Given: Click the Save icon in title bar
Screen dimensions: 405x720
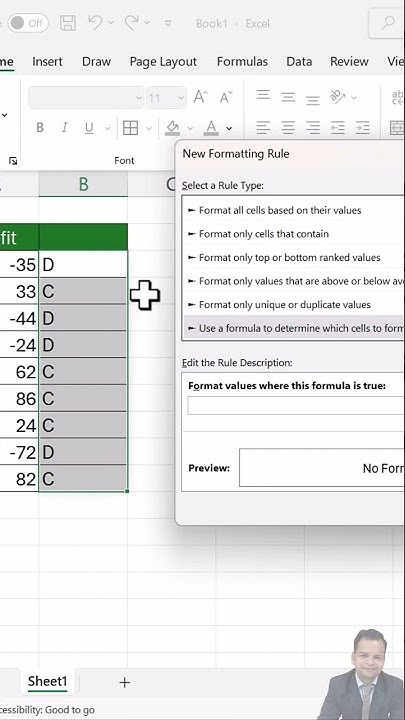Looking at the screenshot, I should pyautogui.click(x=68, y=23).
